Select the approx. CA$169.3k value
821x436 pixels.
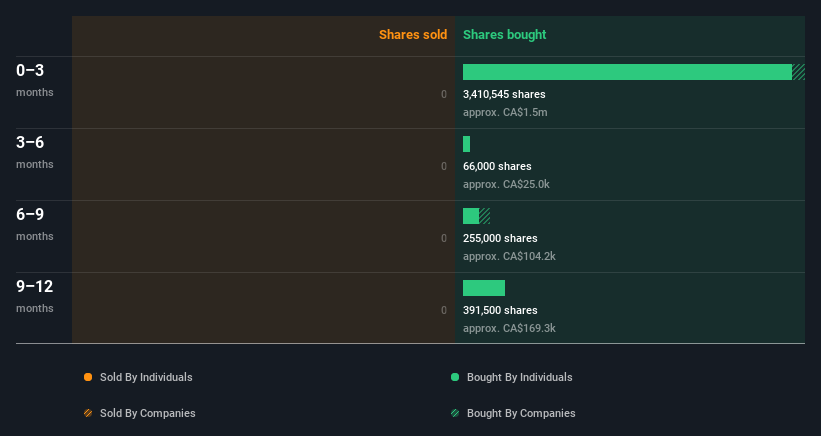coord(509,328)
